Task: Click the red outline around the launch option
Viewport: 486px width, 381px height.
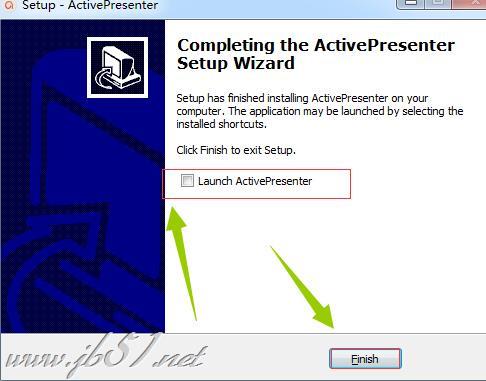Action: point(256,184)
